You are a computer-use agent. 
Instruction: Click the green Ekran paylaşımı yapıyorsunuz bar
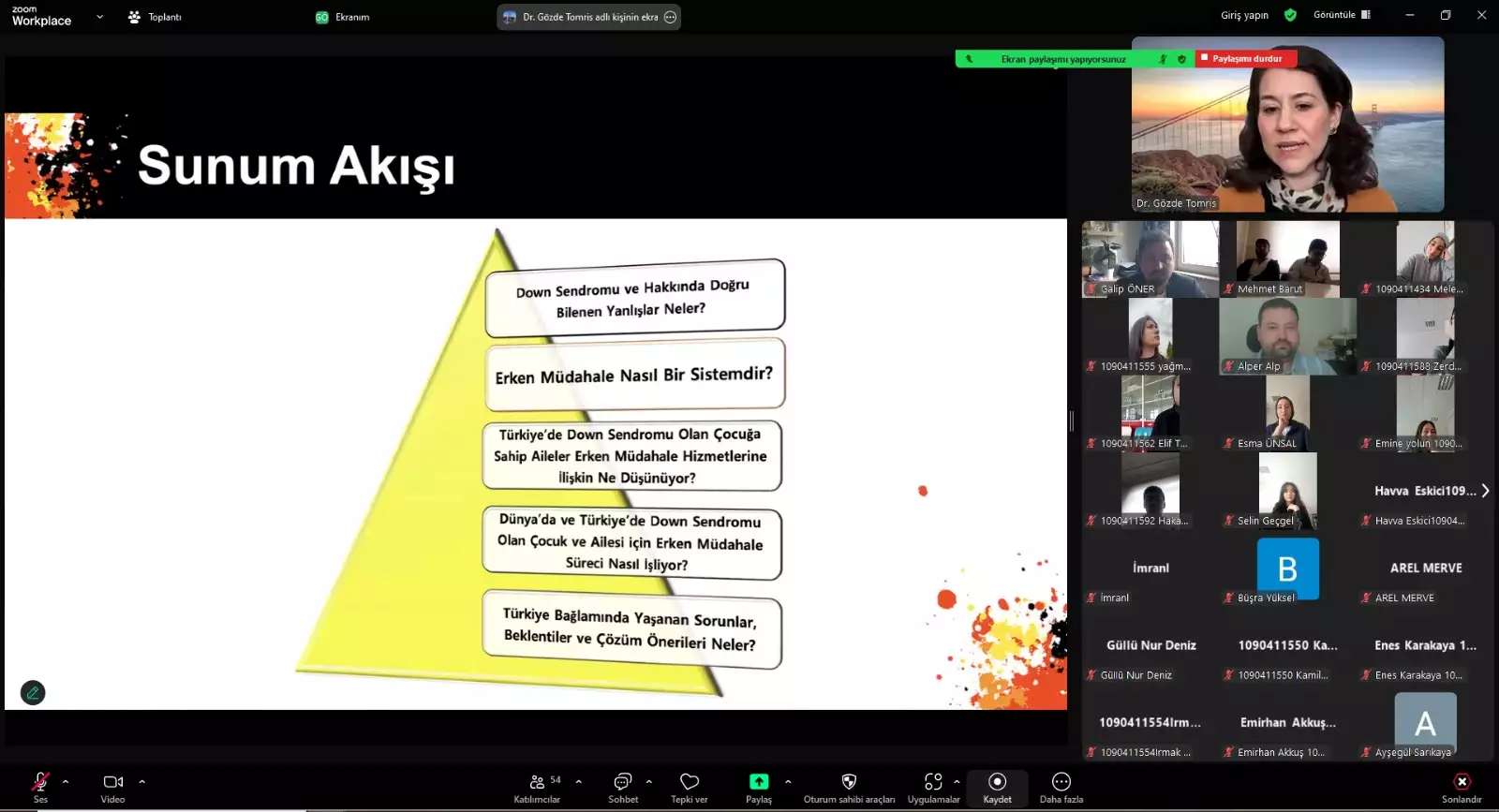(x=1063, y=59)
